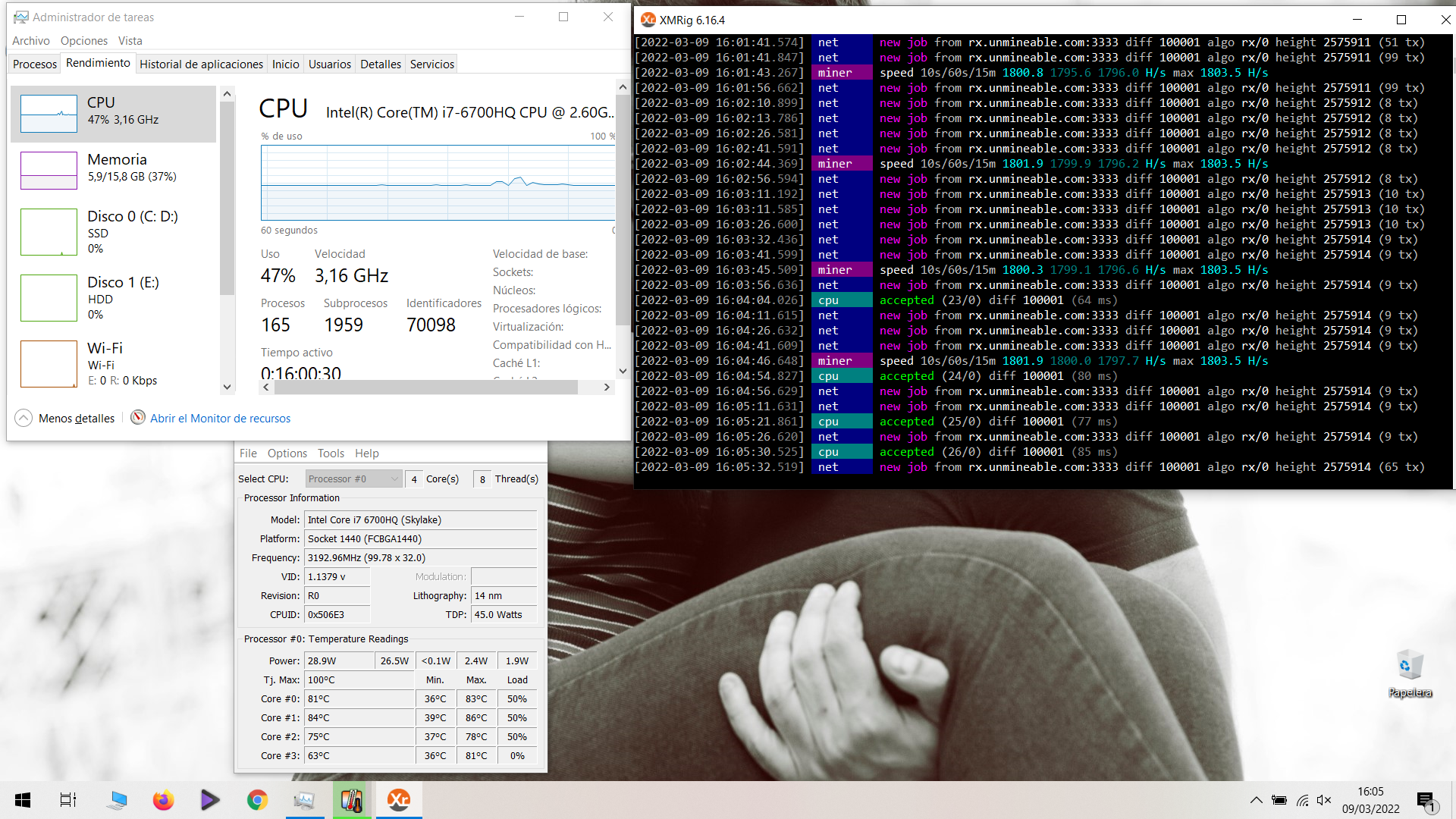
Task: Switch to the Procesos tab
Action: [x=34, y=64]
